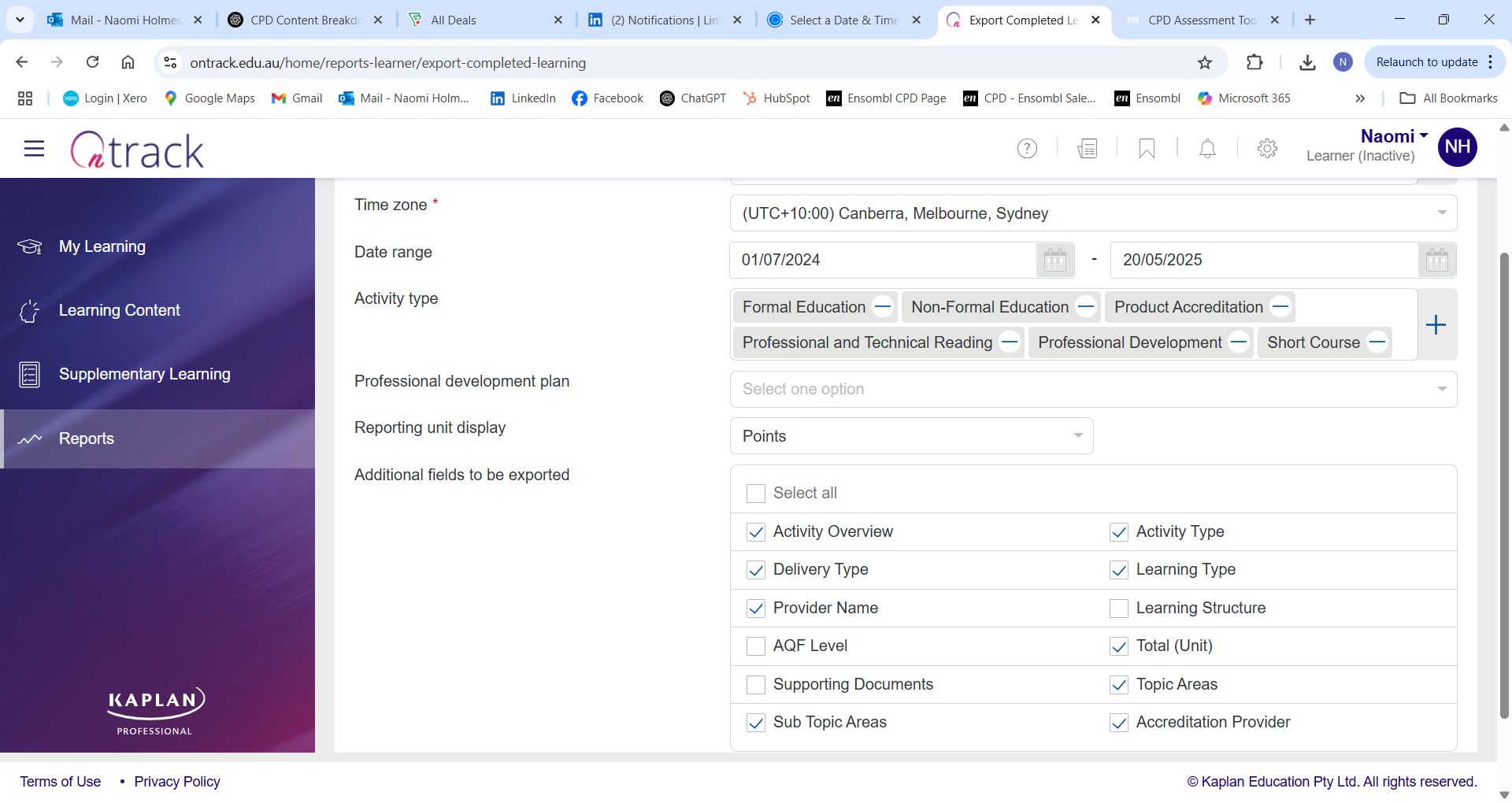Image resolution: width=1512 pixels, height=803 pixels.
Task: Add another activity type with plus
Action: [x=1436, y=324]
